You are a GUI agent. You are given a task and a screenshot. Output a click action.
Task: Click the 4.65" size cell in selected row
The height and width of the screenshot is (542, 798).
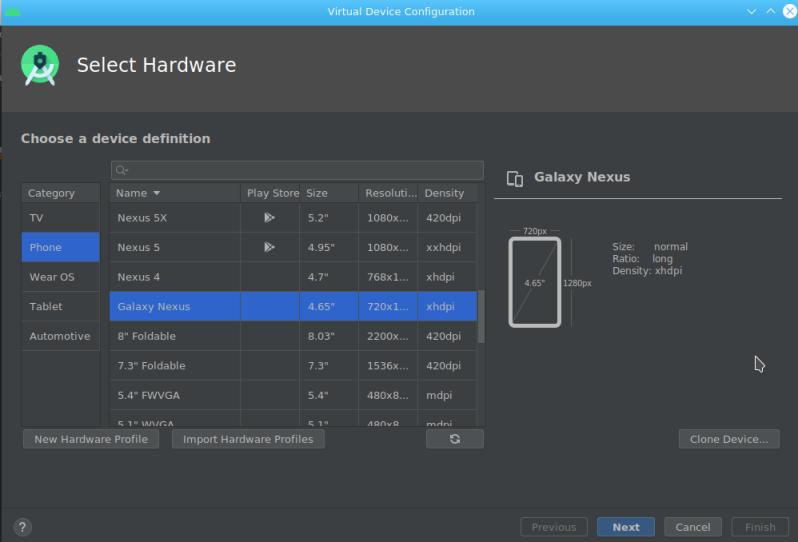point(329,306)
